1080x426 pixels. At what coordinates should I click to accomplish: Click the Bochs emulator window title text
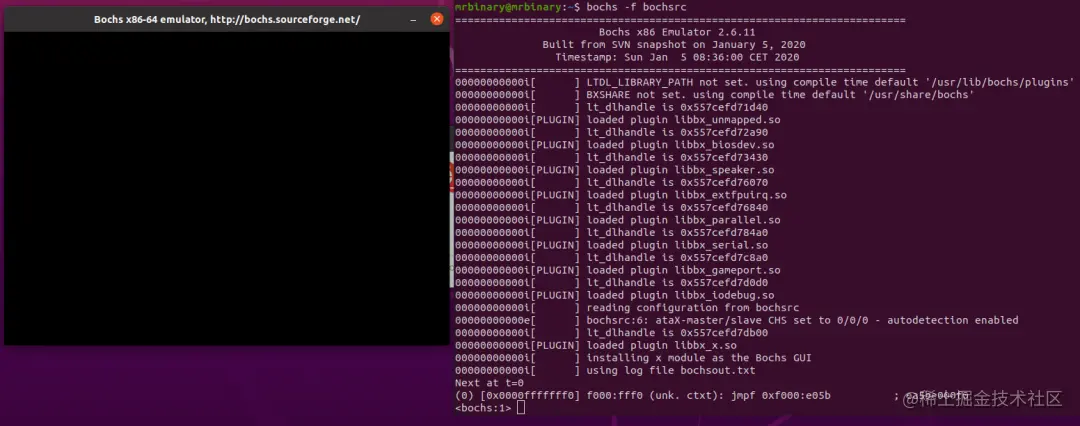click(x=227, y=19)
